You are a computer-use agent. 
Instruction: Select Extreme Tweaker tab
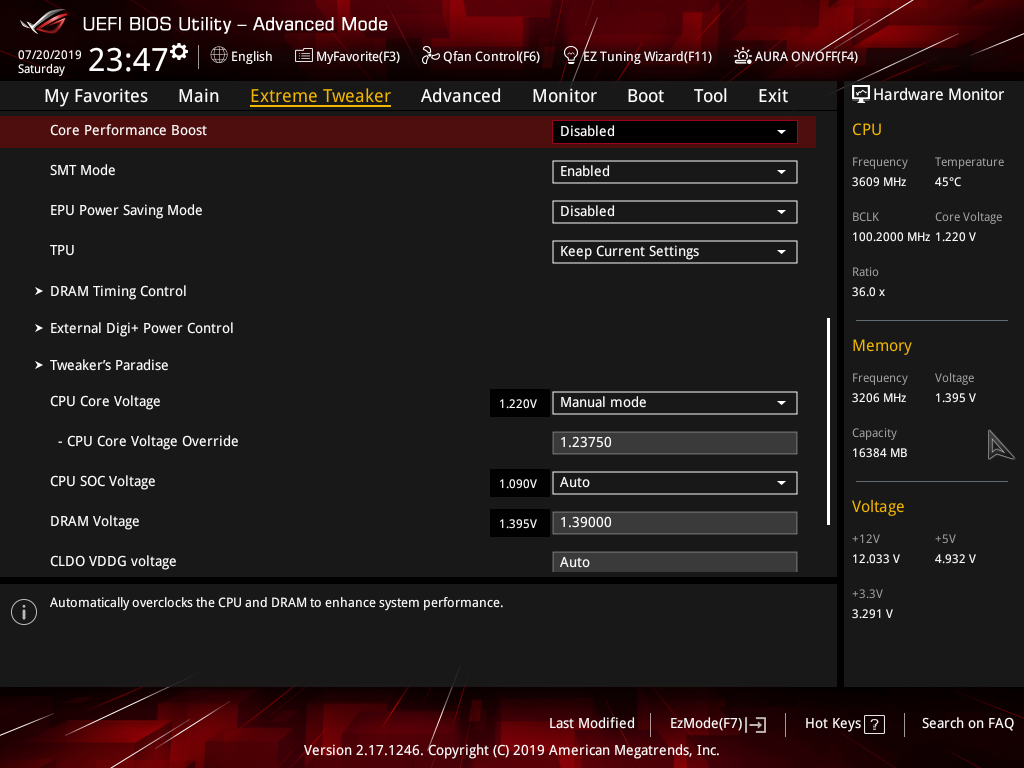pyautogui.click(x=321, y=96)
